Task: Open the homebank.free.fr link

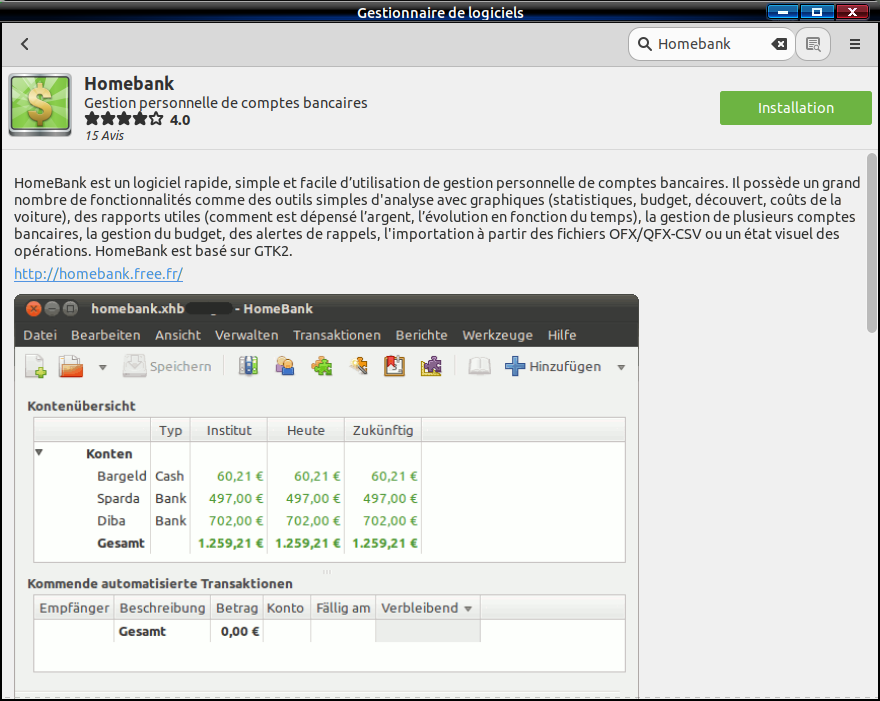Action: [x=98, y=273]
